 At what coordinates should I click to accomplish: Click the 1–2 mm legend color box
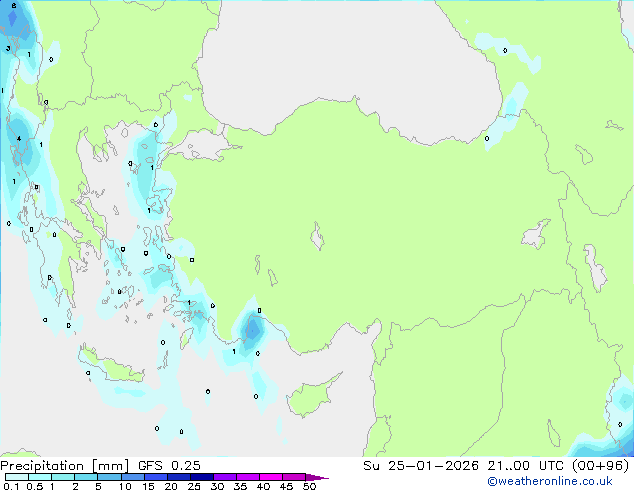(63, 477)
